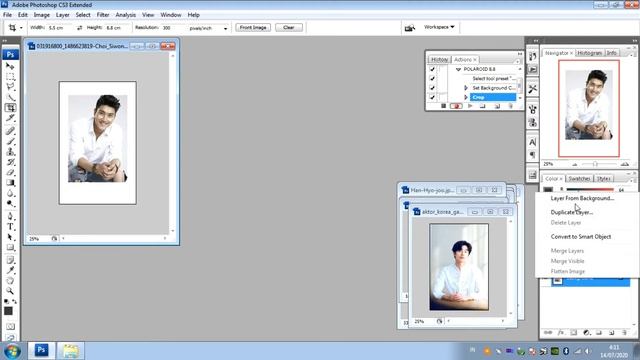
Task: Expand the Set Background Color step
Action: pyautogui.click(x=466, y=88)
